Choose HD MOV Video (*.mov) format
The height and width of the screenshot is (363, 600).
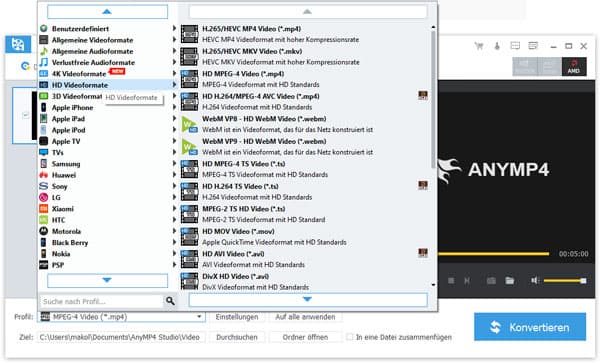[305, 237]
